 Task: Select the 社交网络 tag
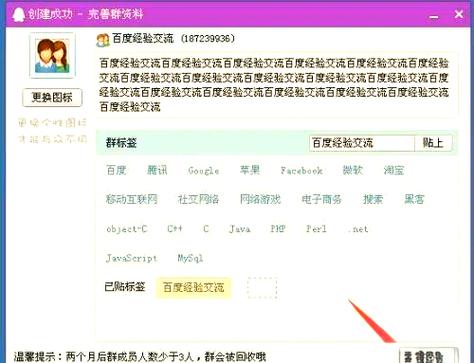198,199
